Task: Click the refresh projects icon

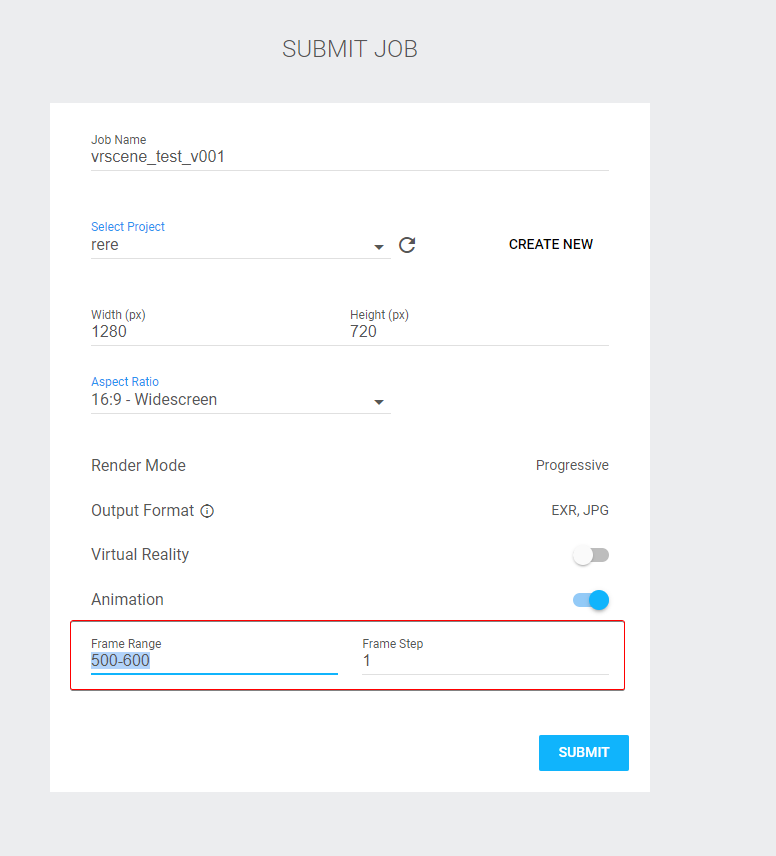Action: 407,245
